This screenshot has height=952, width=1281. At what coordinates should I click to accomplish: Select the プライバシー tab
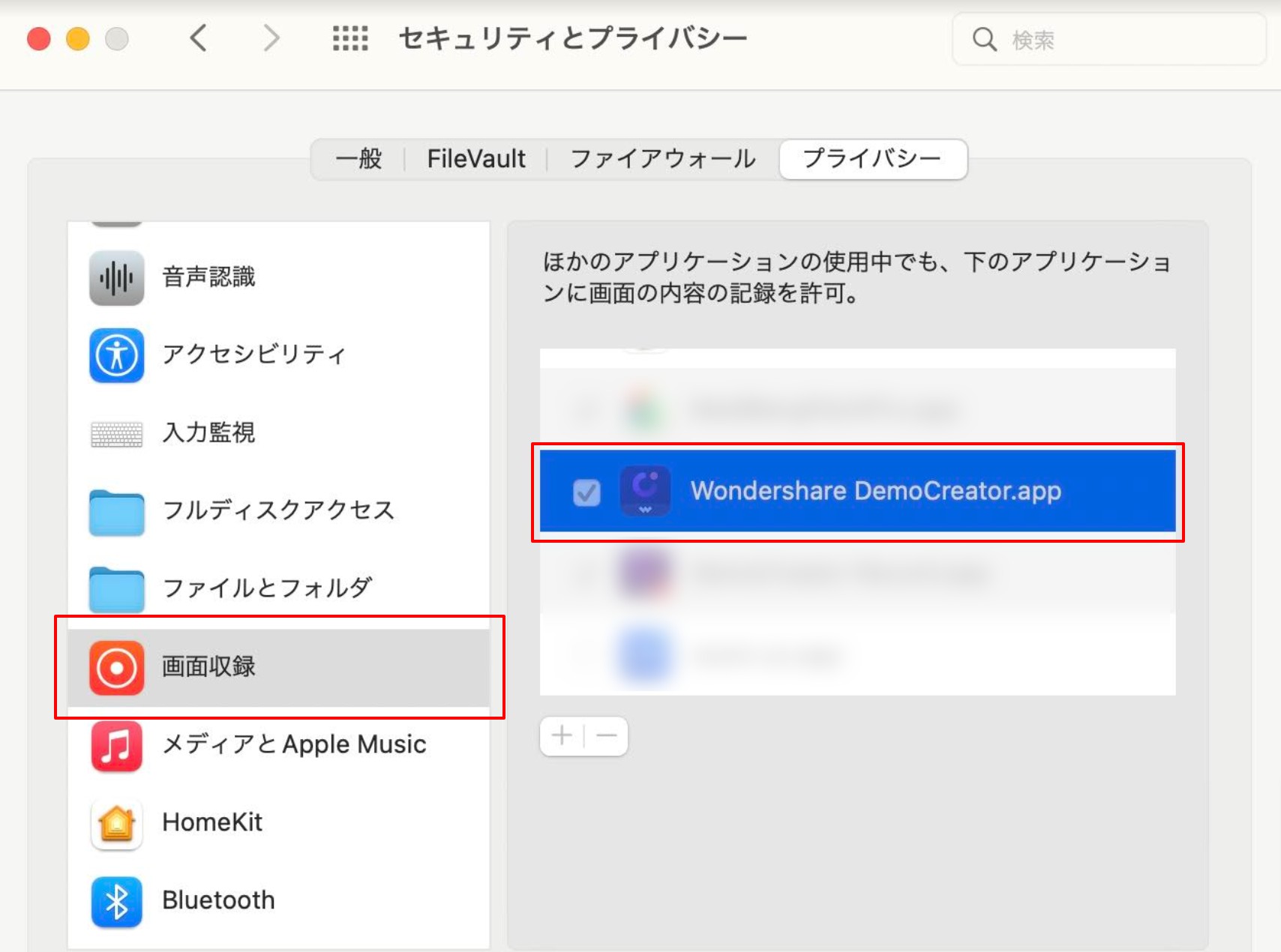coord(873,159)
